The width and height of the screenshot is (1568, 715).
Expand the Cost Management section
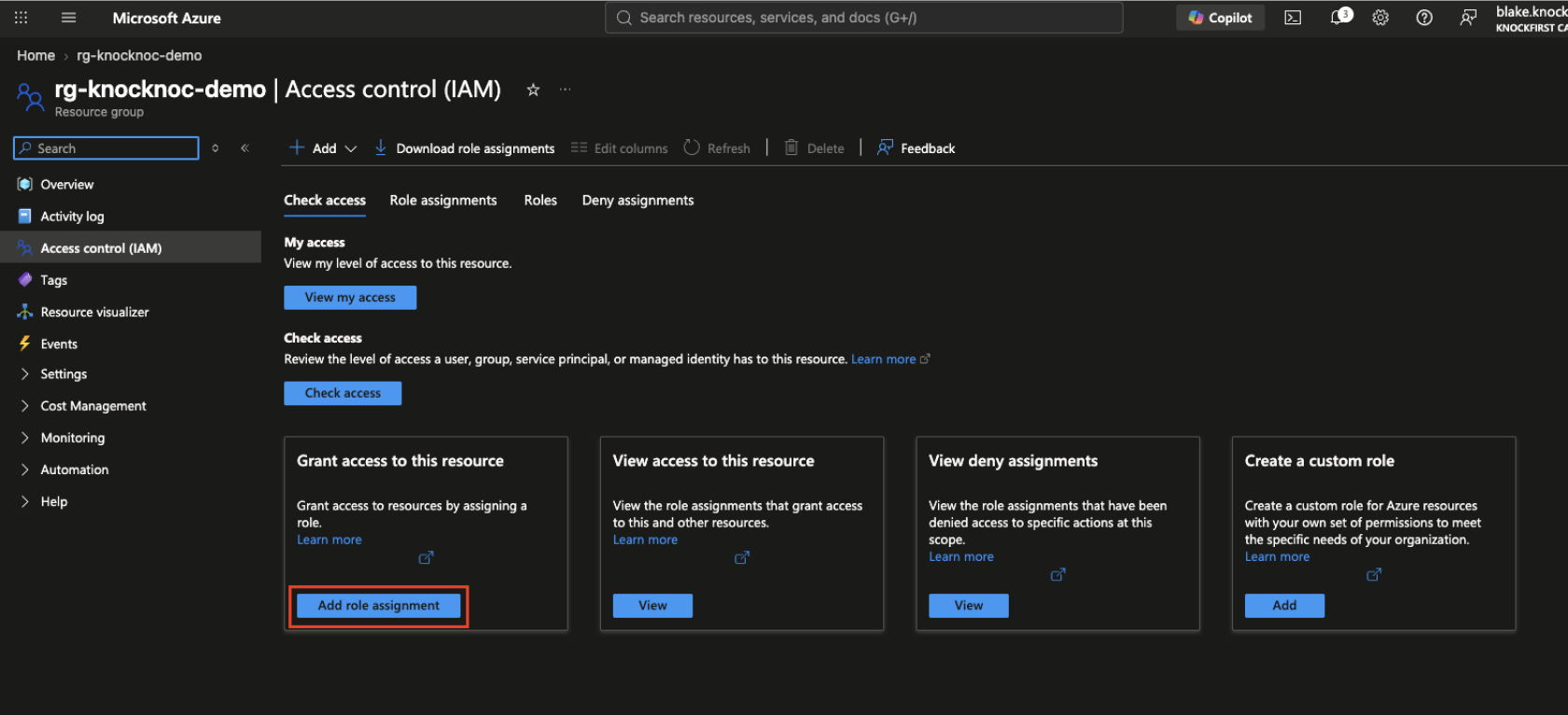click(25, 406)
